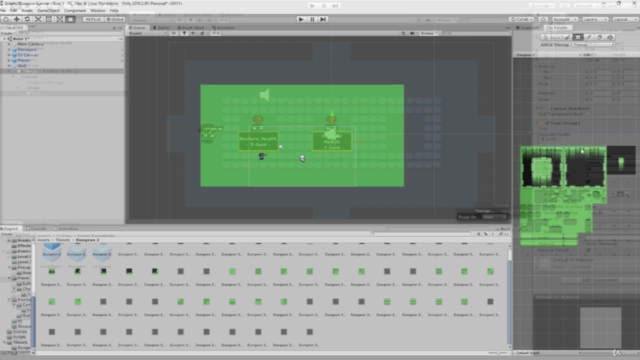Viewport: 640px width, 360px height.
Task: Open the Collab dropdown
Action: 521,19
